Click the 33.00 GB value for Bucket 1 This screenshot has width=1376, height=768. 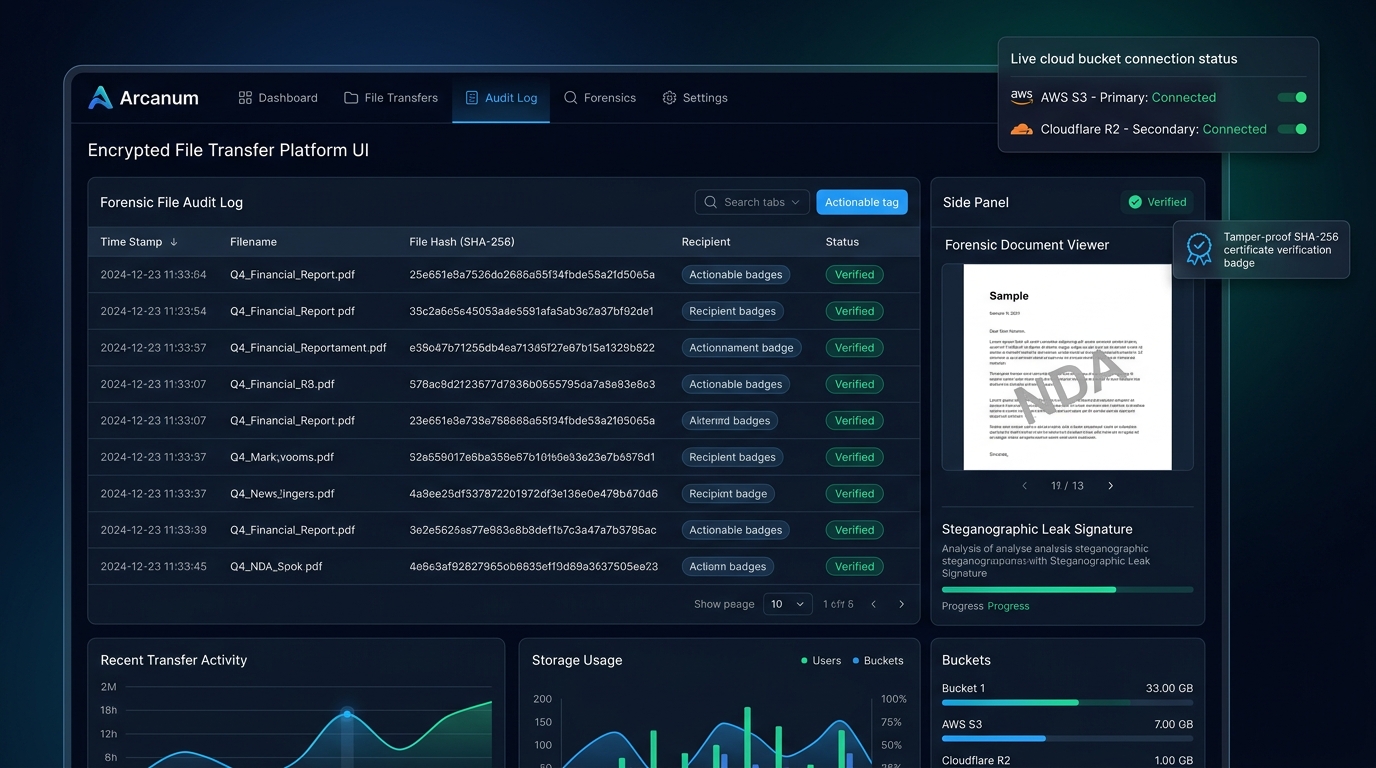pyautogui.click(x=1169, y=688)
